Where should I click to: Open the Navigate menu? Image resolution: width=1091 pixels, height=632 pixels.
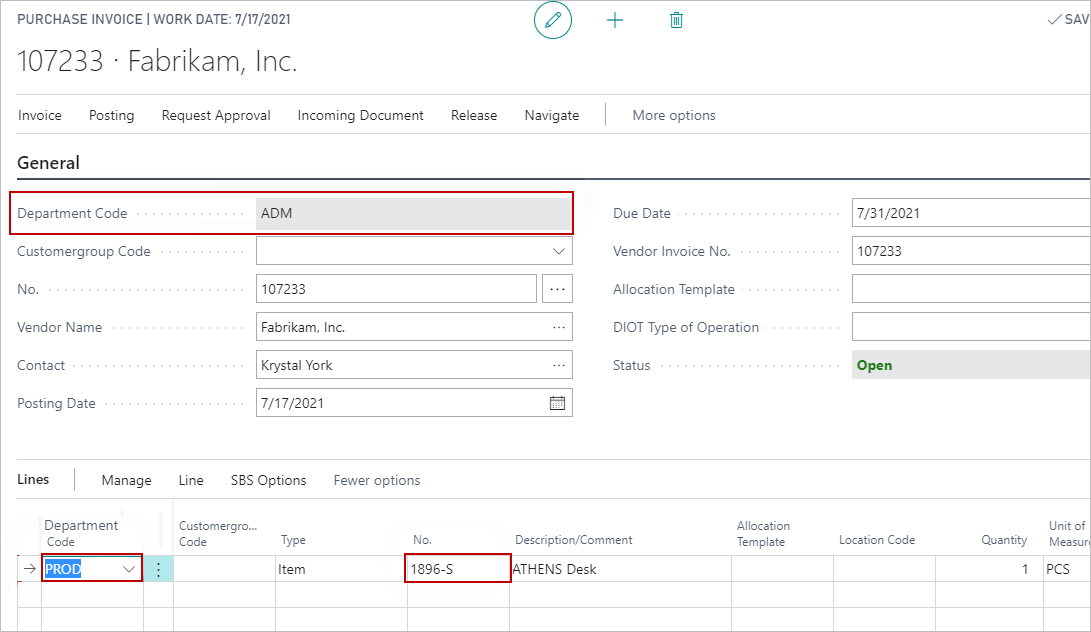pos(551,115)
